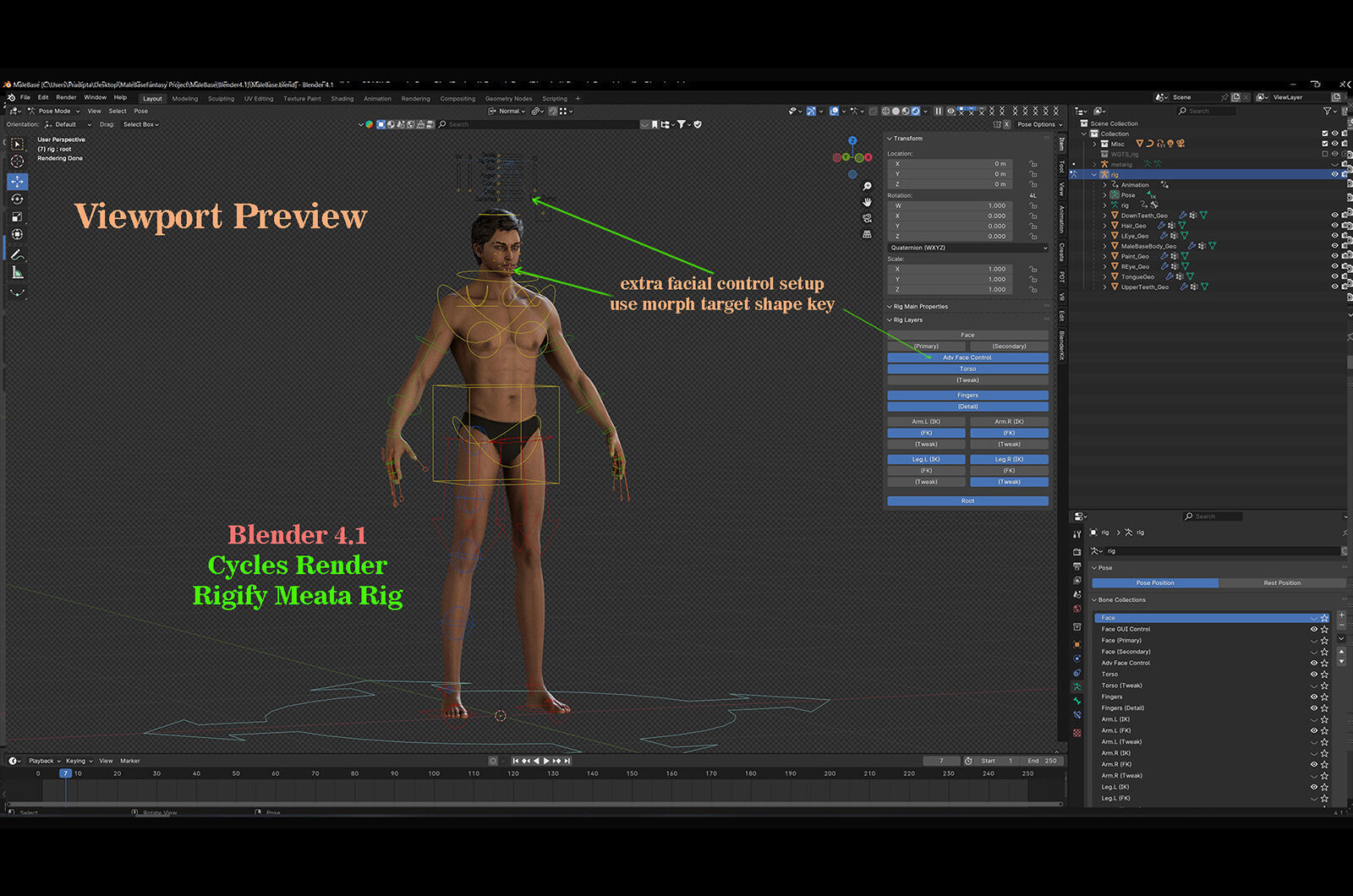This screenshot has width=1353, height=896.
Task: Hide Hair_Geo in the outliner
Action: coord(1335,226)
